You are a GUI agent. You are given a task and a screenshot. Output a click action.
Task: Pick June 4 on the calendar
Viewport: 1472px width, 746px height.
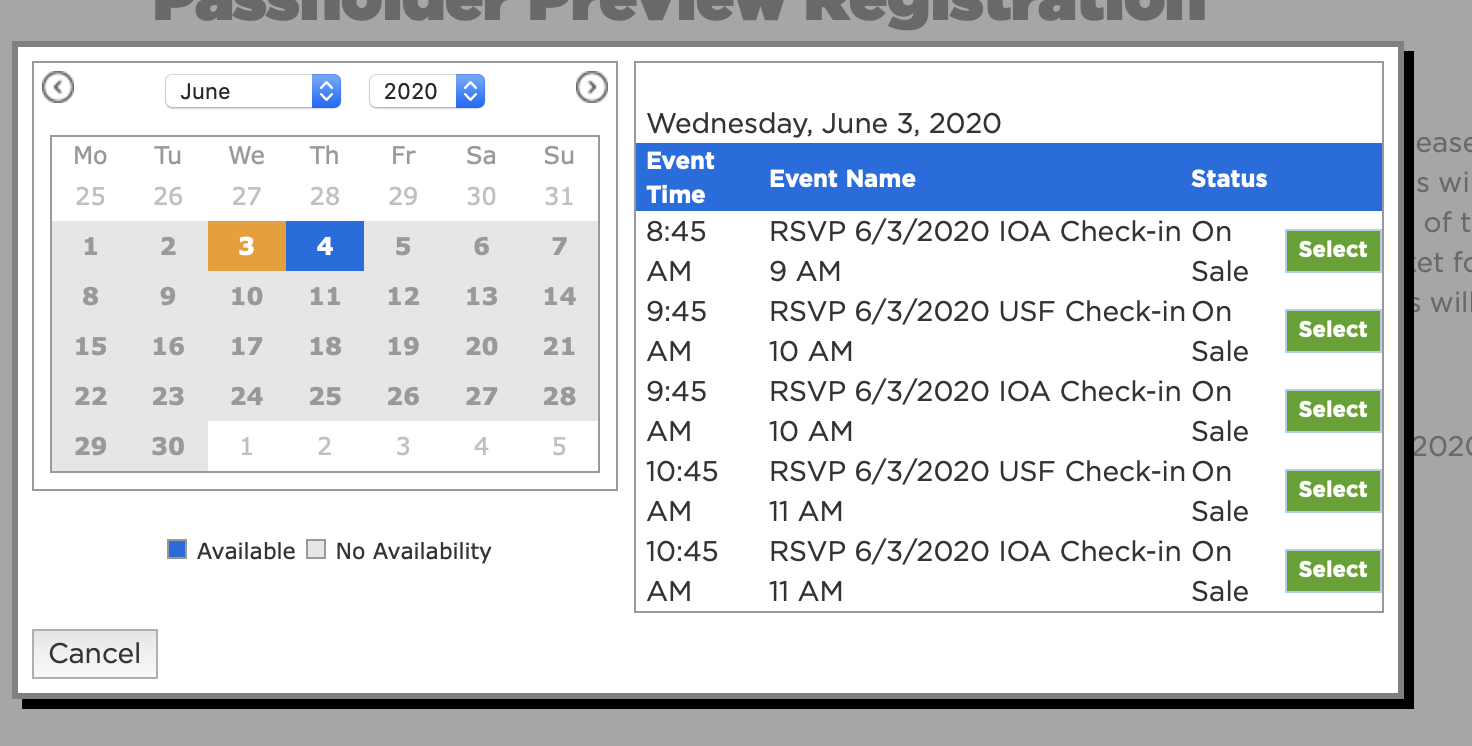(325, 246)
